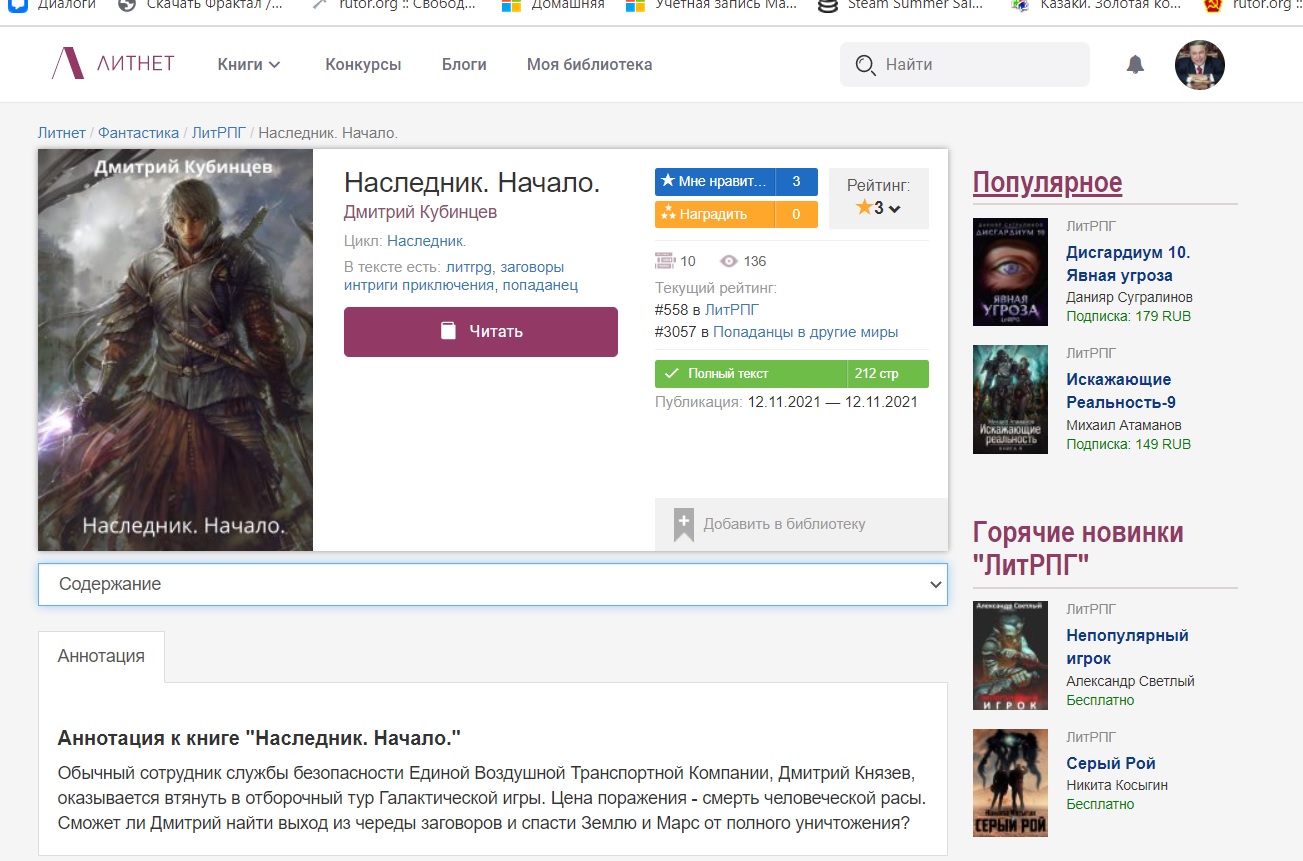This screenshot has height=861, width=1303.
Task: Open the ЛитРПГ breadcrumb link
Action: pyautogui.click(x=219, y=132)
